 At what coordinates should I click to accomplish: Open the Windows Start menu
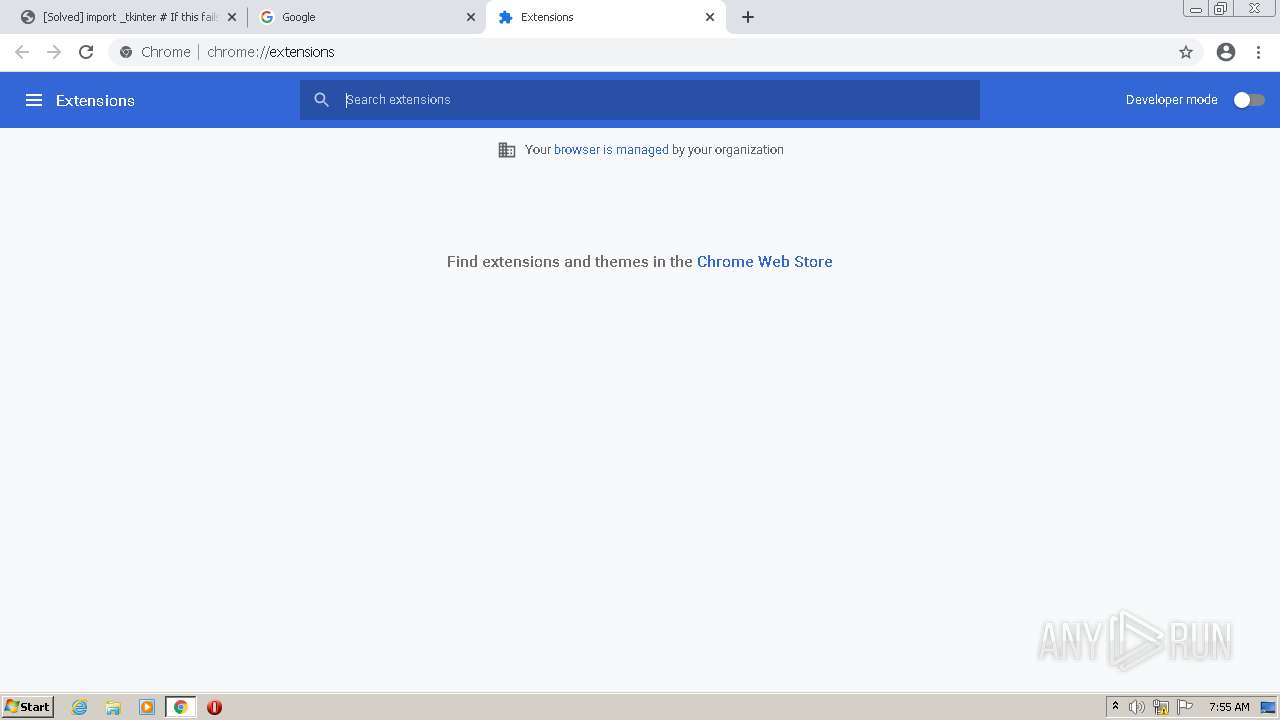[28, 707]
